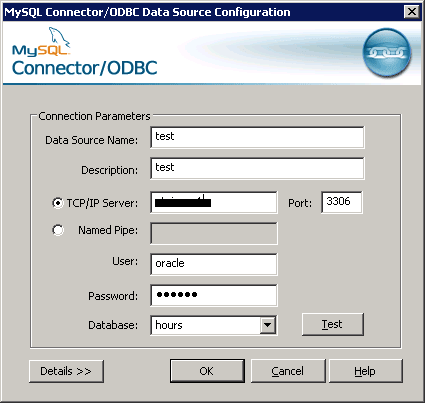425x403 pixels.
Task: Open Help for the dialog
Action: tap(366, 371)
